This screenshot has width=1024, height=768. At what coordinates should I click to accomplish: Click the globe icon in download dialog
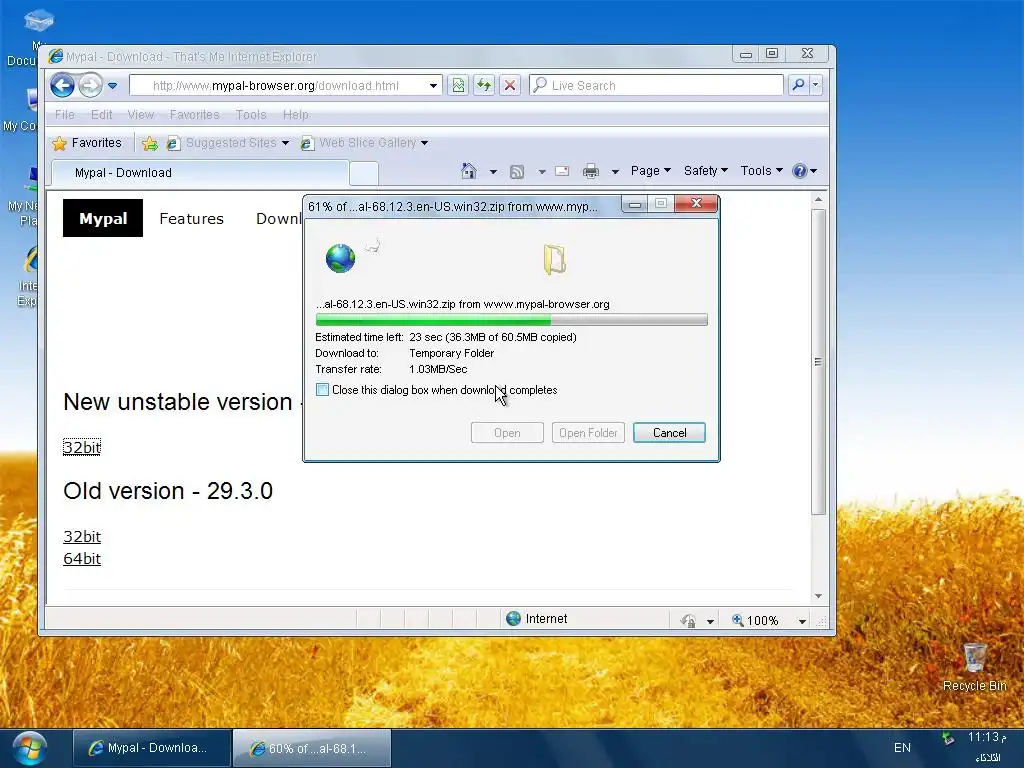click(340, 258)
